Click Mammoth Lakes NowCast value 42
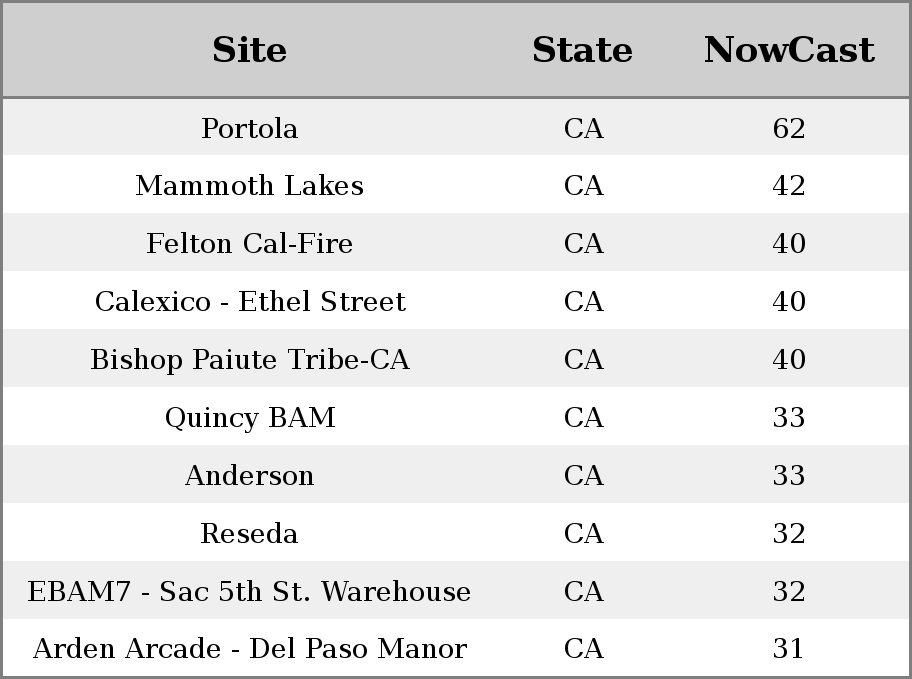The height and width of the screenshot is (679, 912). coord(789,186)
